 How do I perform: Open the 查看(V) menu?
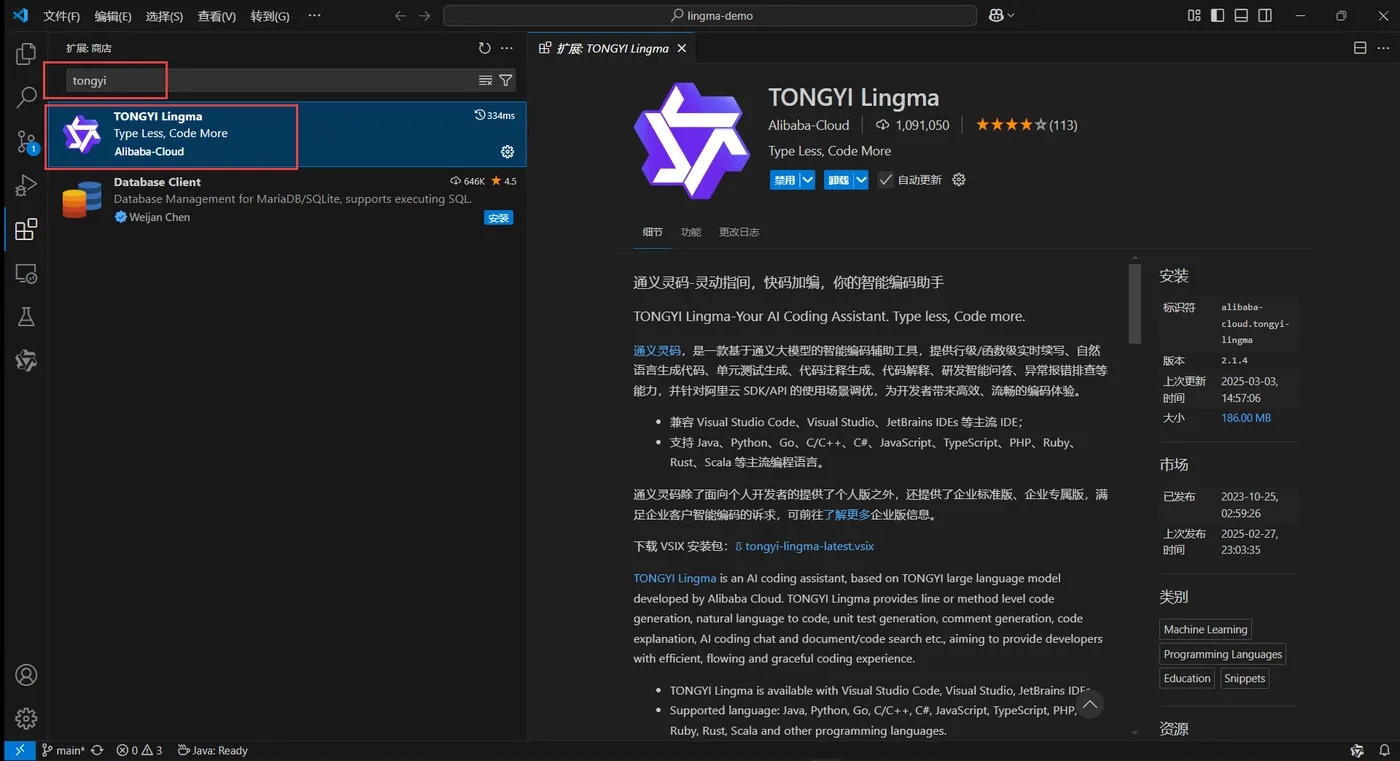tap(217, 16)
